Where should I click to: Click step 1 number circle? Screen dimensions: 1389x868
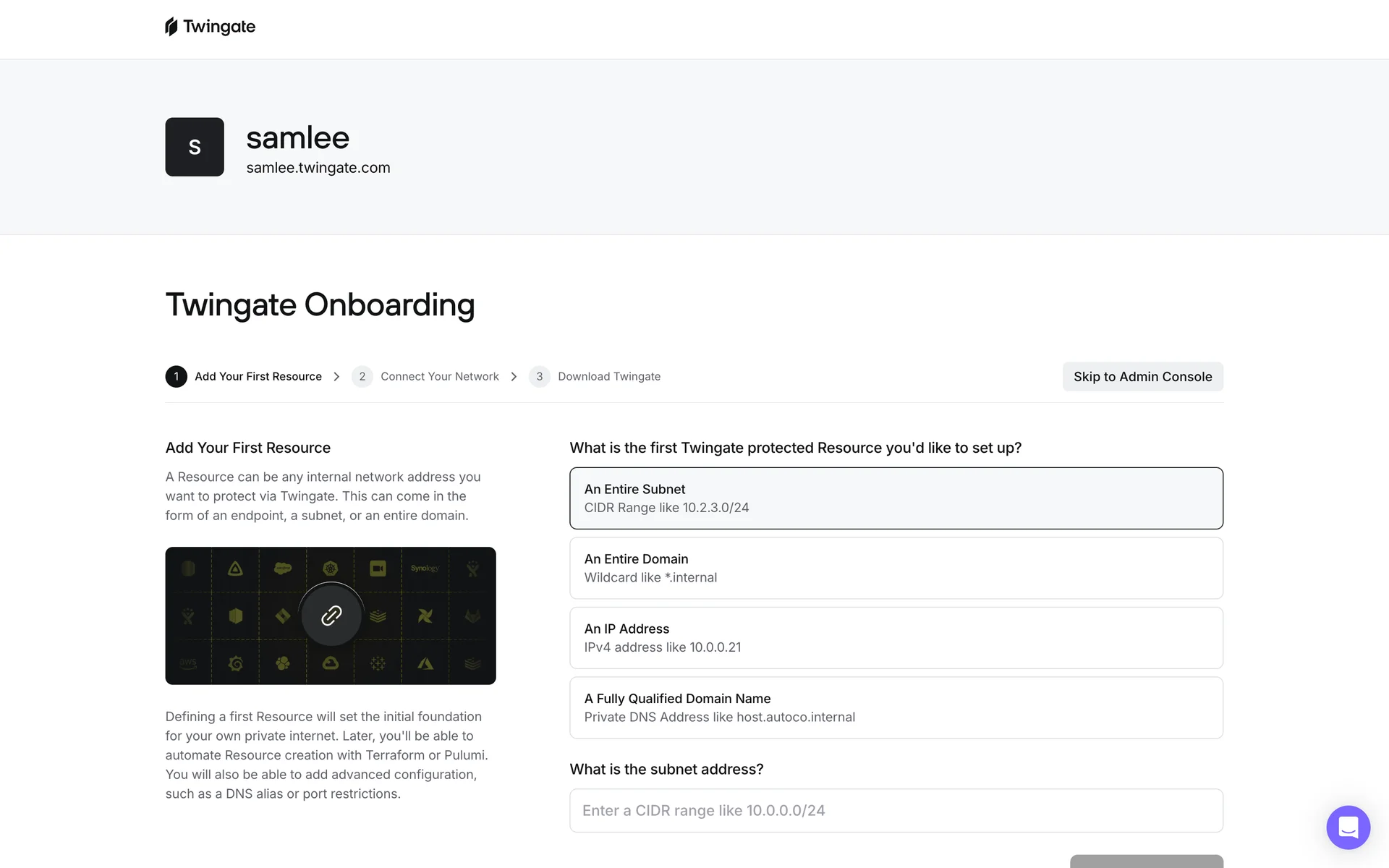pos(176,376)
